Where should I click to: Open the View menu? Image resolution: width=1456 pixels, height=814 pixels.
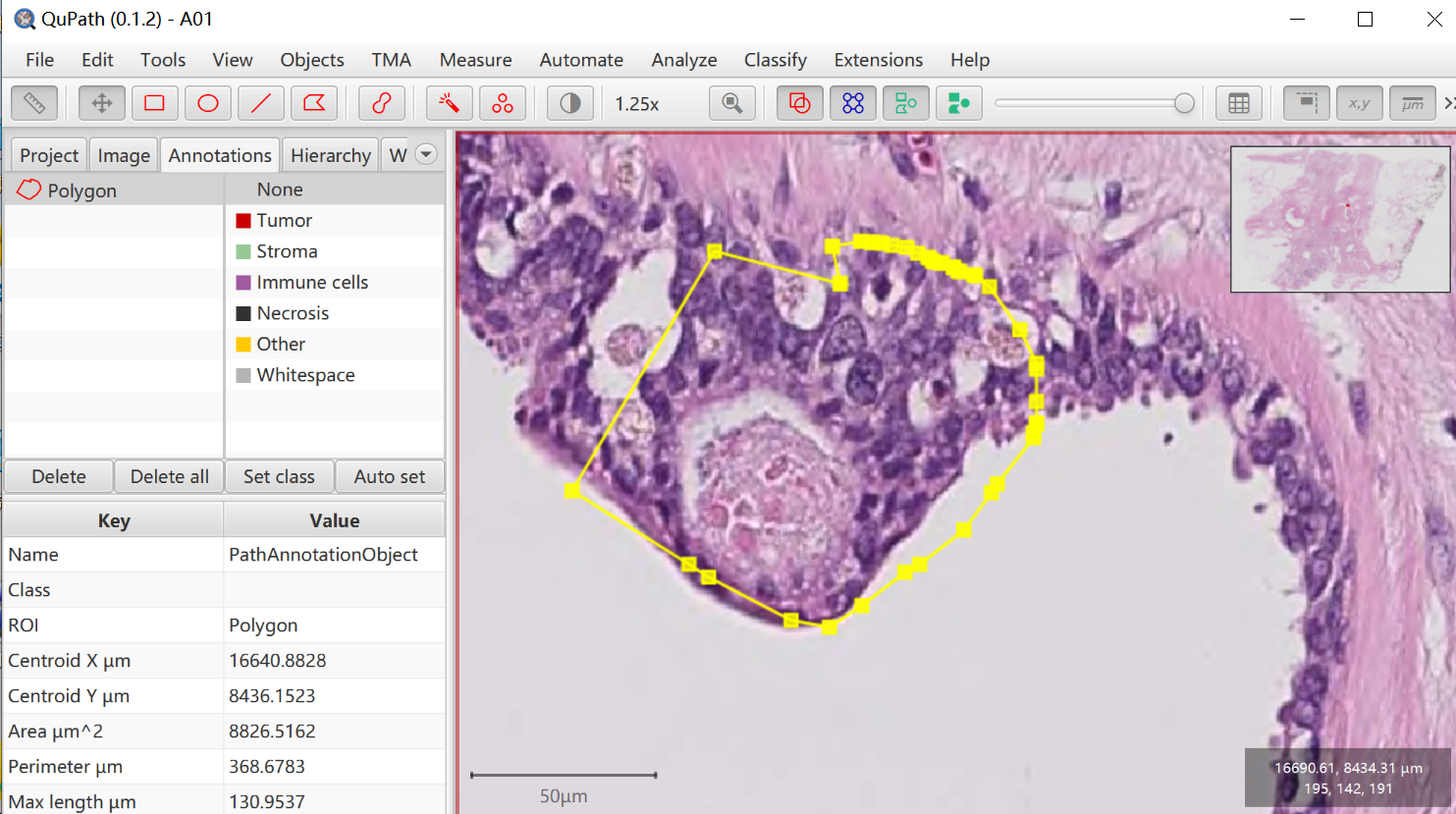[233, 60]
